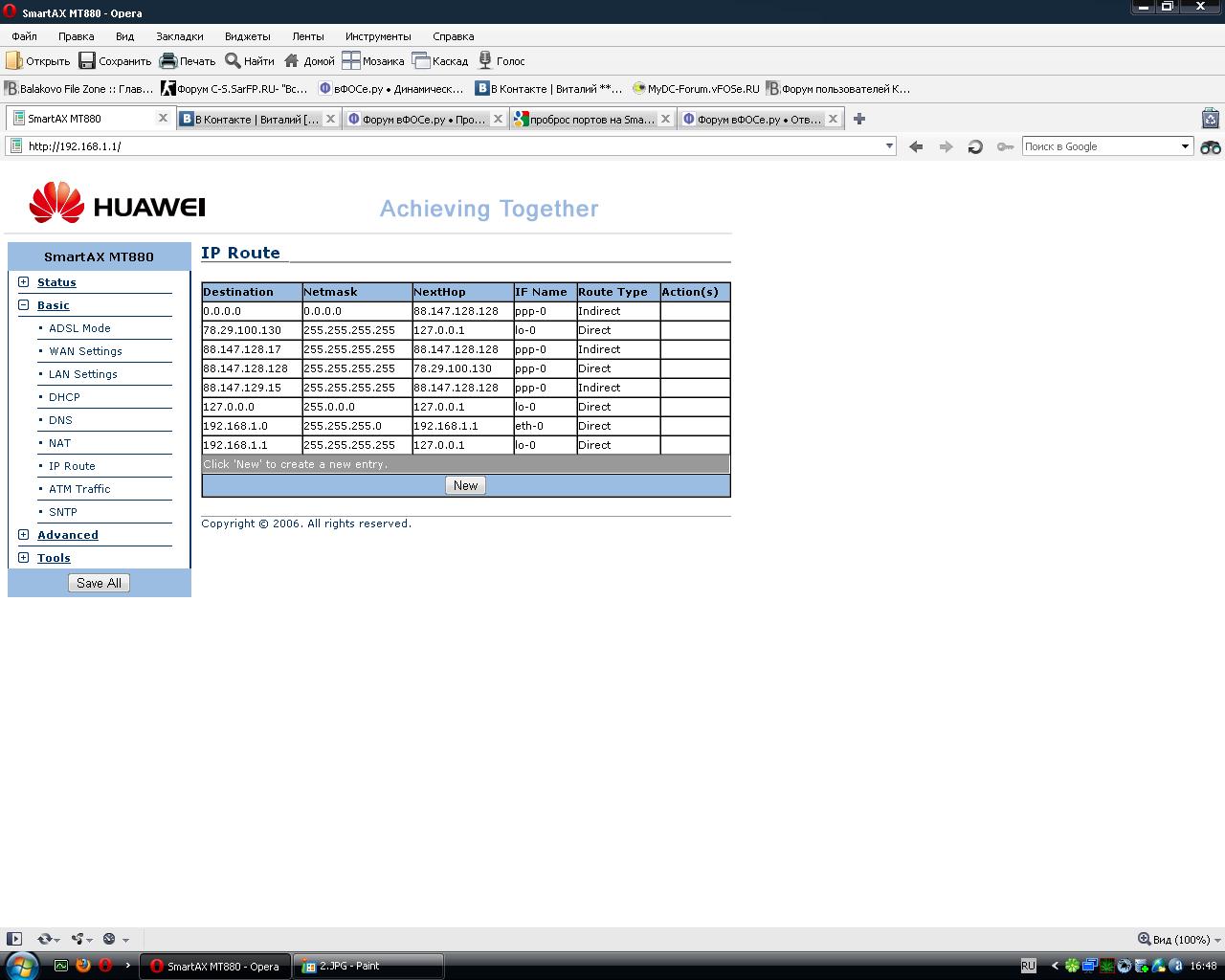Collapse the Basic menu section
The height and width of the screenshot is (980, 1225).
(x=24, y=304)
